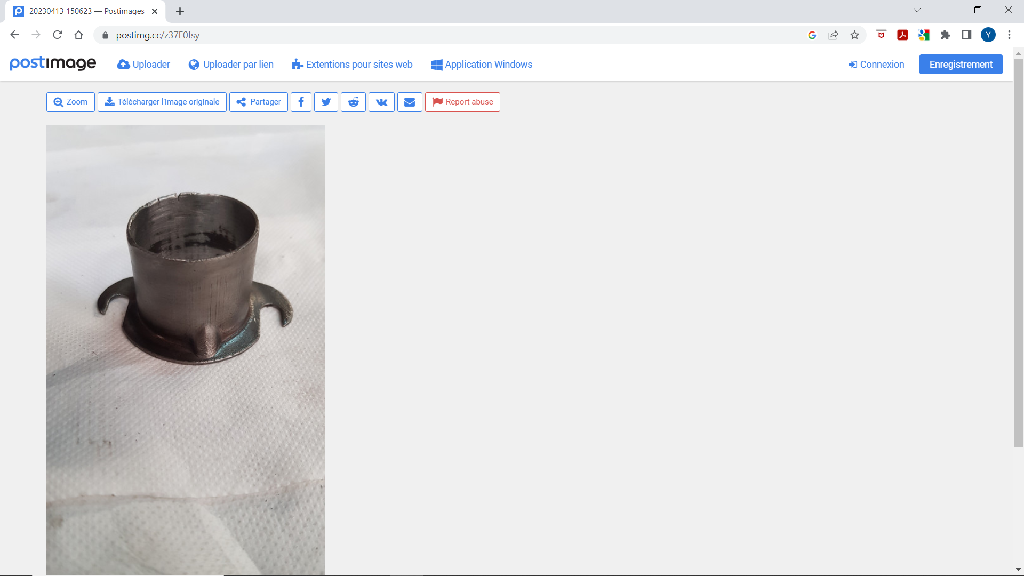Send image by email envelope icon

pyautogui.click(x=408, y=102)
